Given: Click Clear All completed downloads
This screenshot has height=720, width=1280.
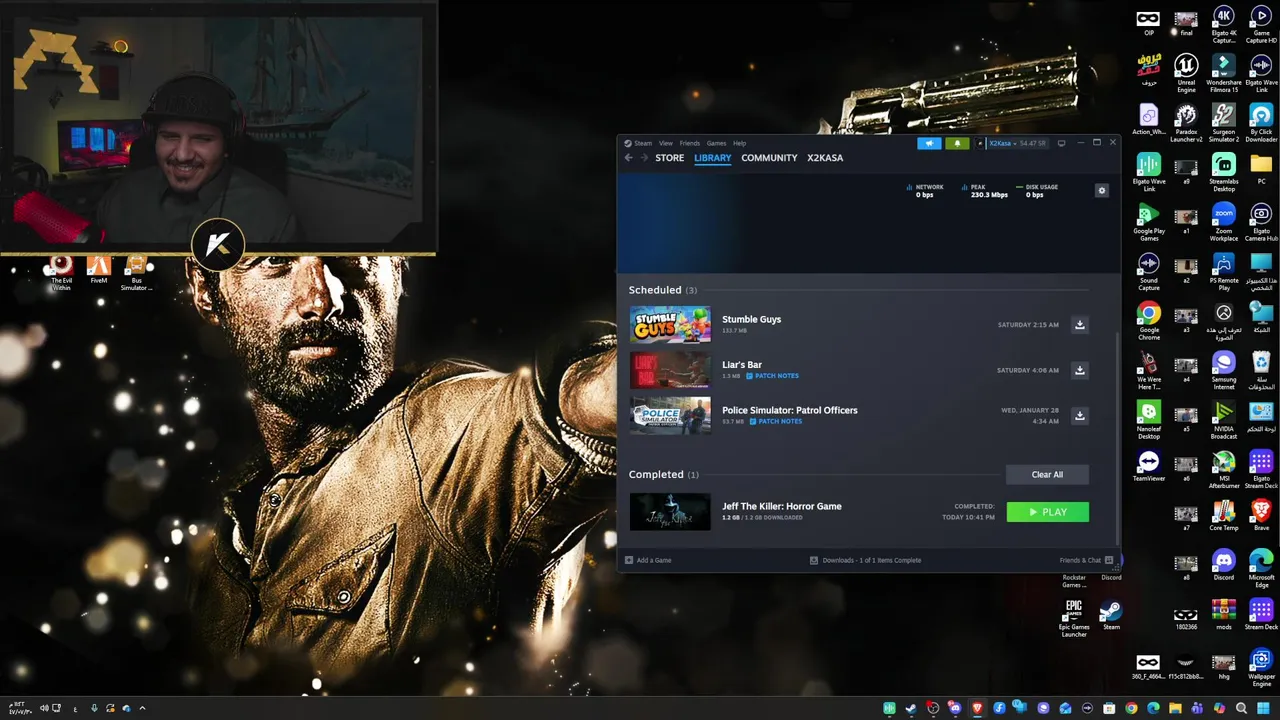Looking at the screenshot, I should tap(1047, 475).
